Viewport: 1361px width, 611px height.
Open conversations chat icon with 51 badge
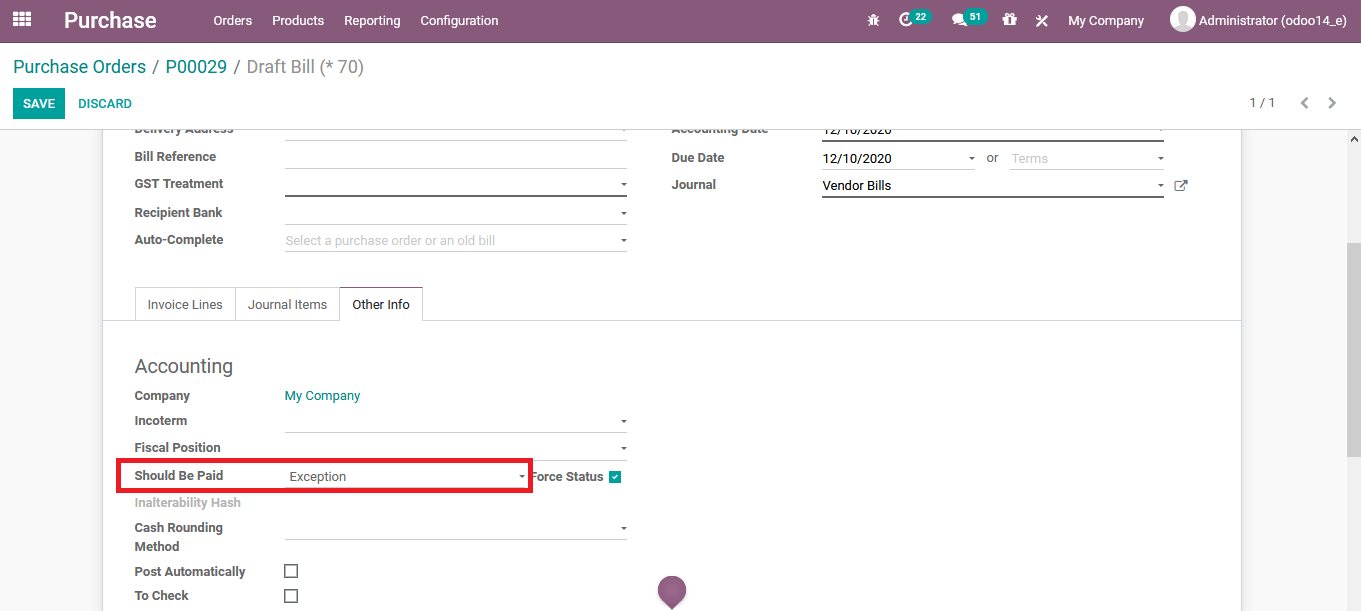click(x=960, y=19)
